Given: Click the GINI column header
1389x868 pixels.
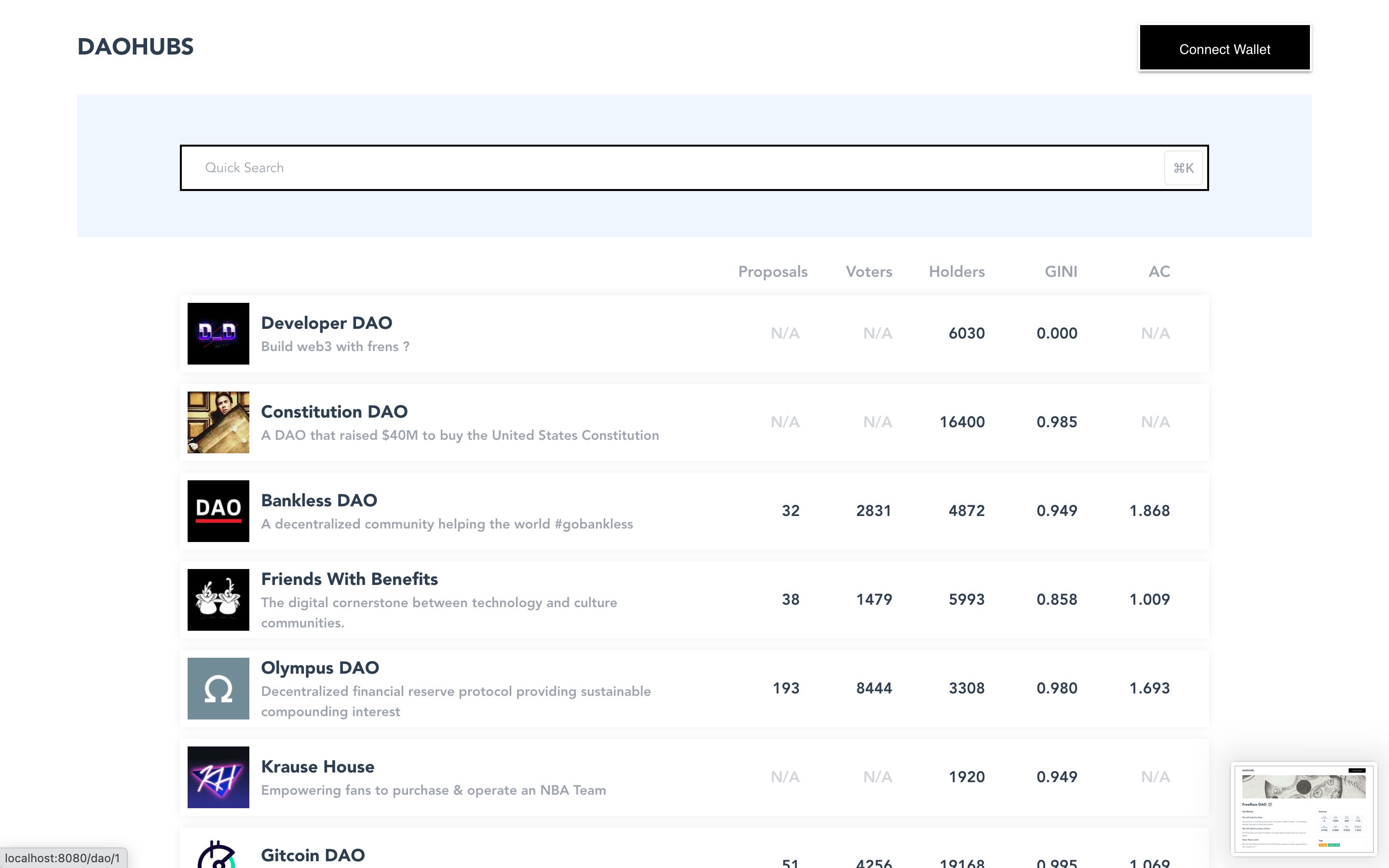Looking at the screenshot, I should click(1061, 271).
